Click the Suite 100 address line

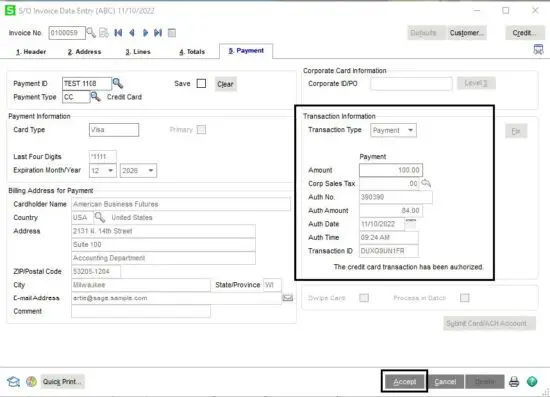click(x=163, y=244)
